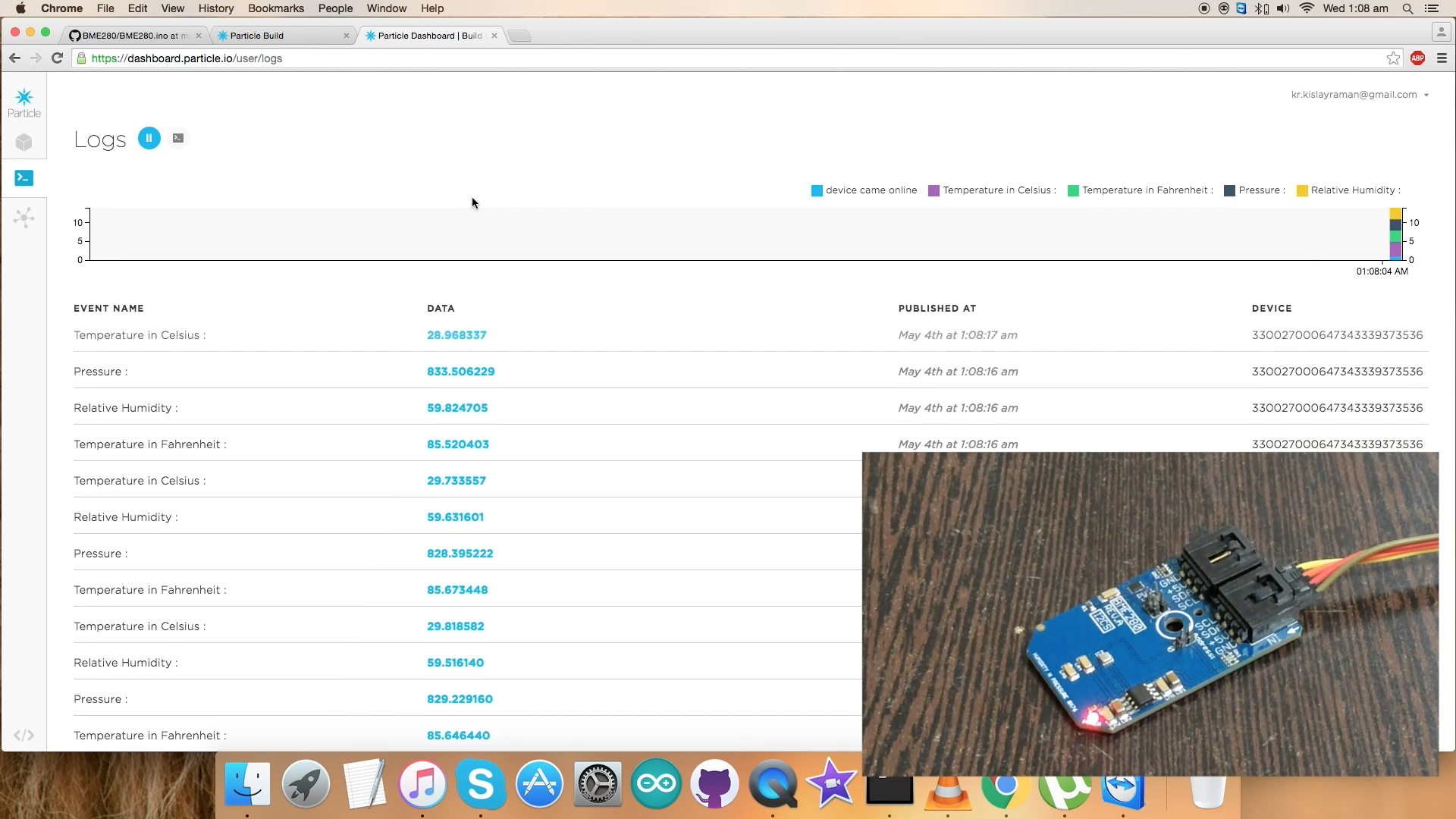Select the Particle devices icon
The image size is (1456, 819).
(x=24, y=142)
